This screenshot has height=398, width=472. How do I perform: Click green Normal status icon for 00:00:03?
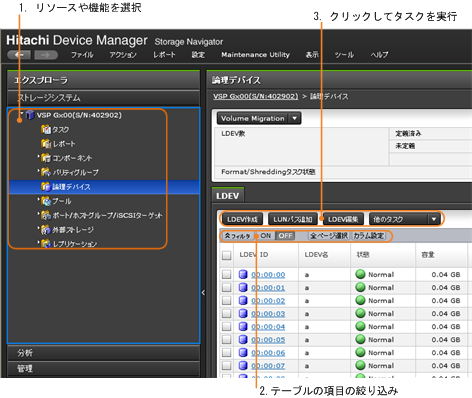[x=360, y=313]
